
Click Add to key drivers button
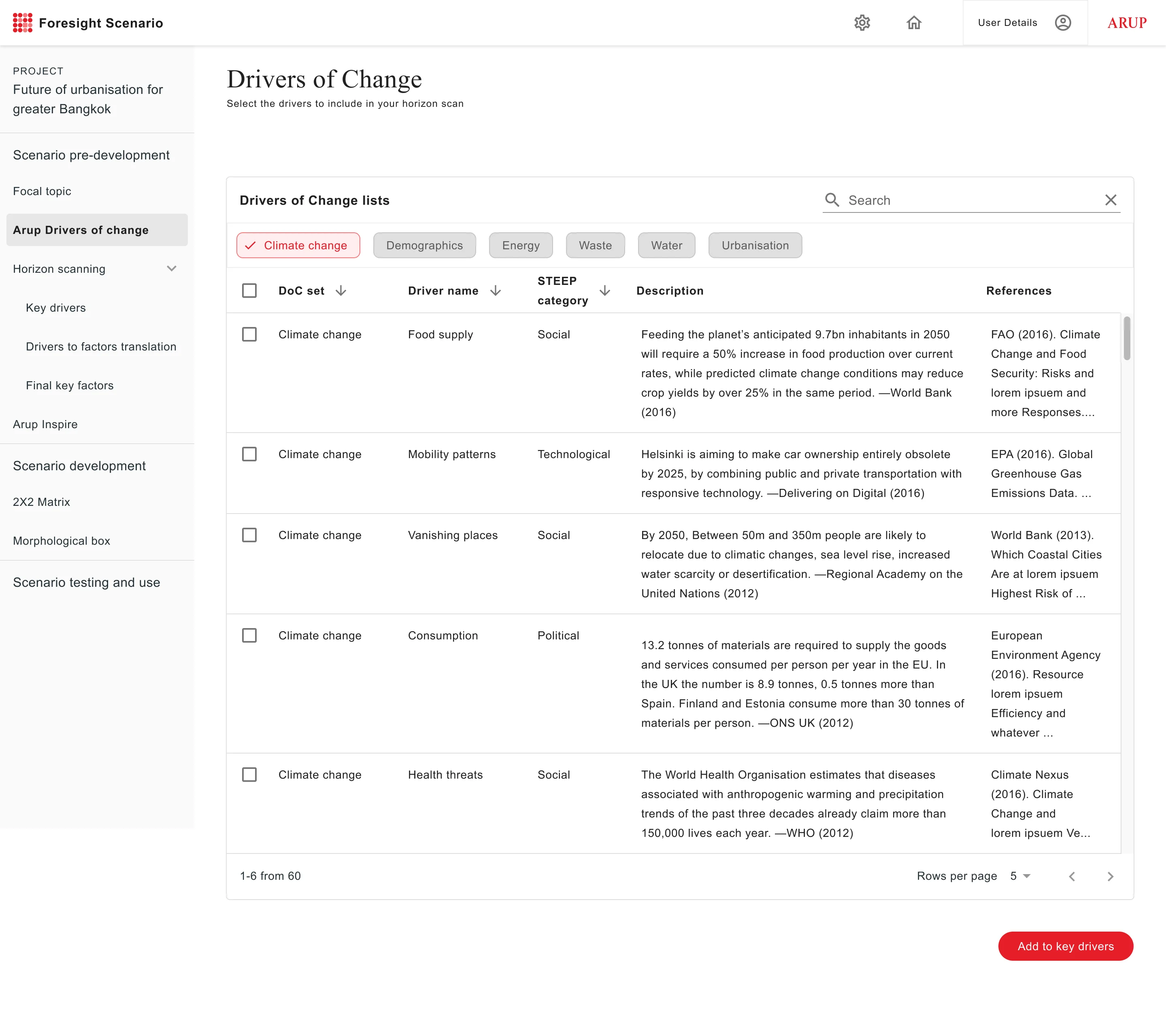click(1065, 947)
